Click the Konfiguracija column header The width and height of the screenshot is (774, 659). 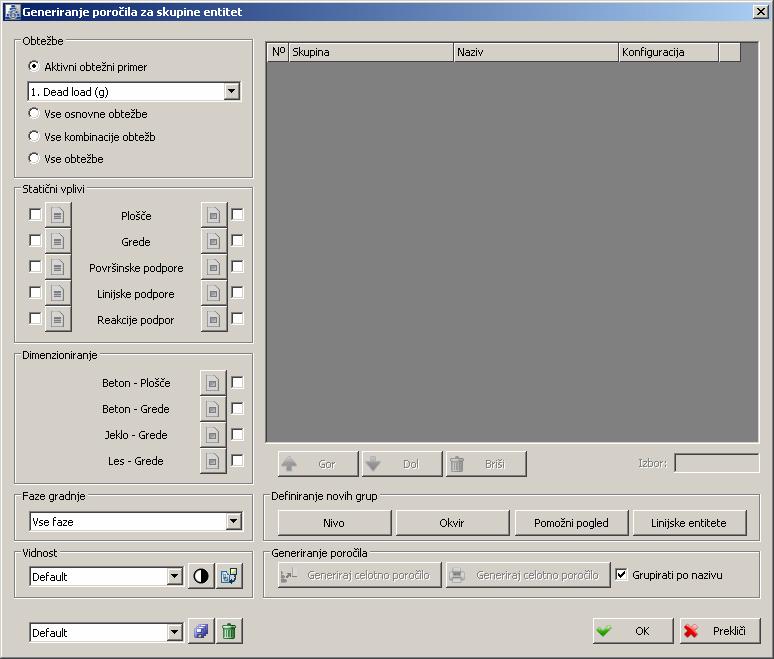[x=668, y=52]
